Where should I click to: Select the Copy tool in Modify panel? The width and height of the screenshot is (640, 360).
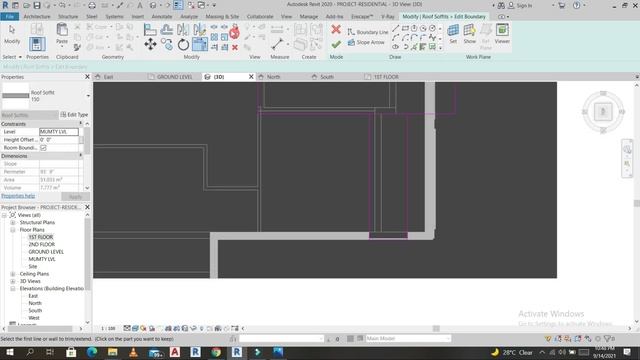pos(167,44)
